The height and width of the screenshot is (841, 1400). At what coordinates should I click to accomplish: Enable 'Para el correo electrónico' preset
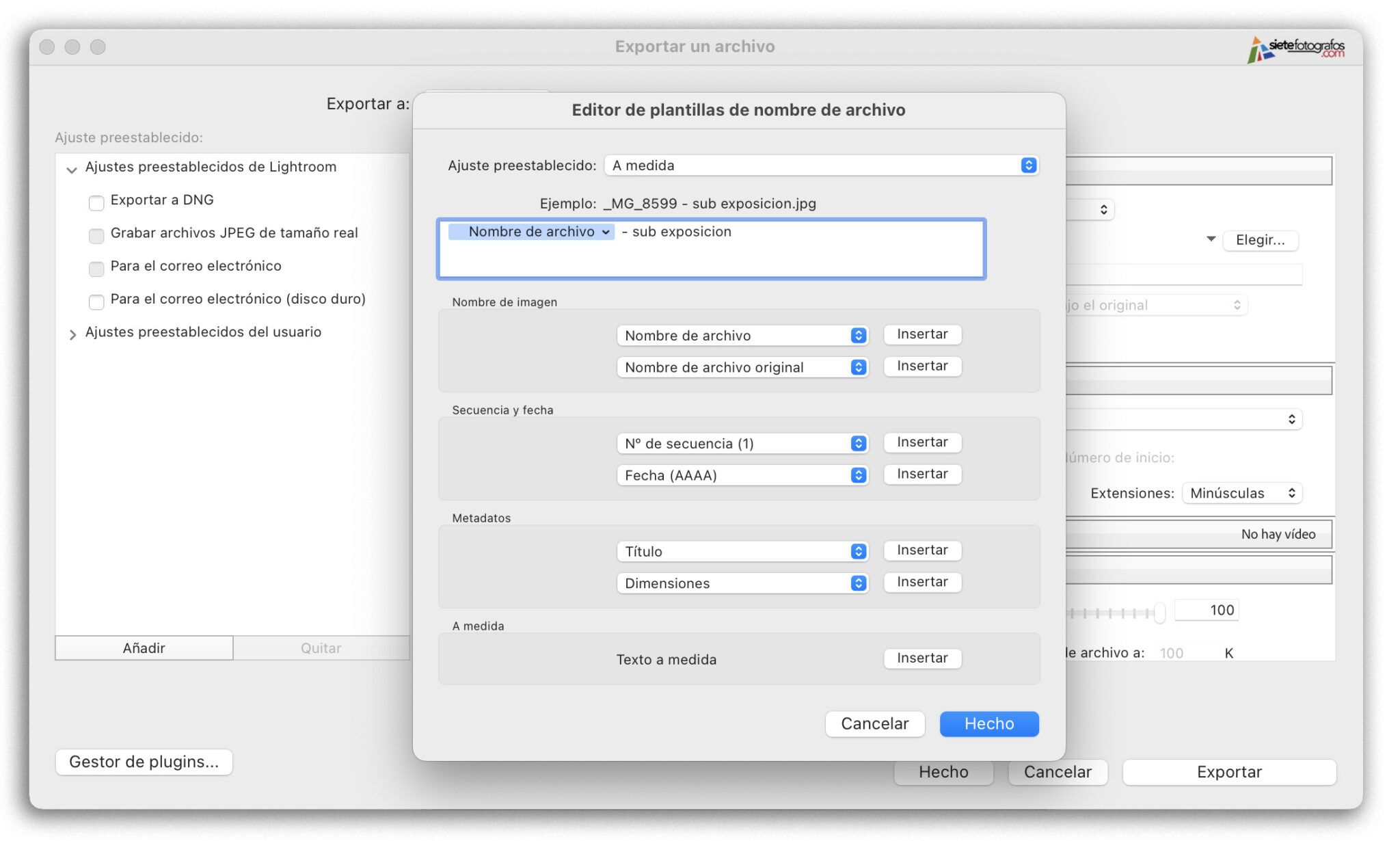(96, 269)
